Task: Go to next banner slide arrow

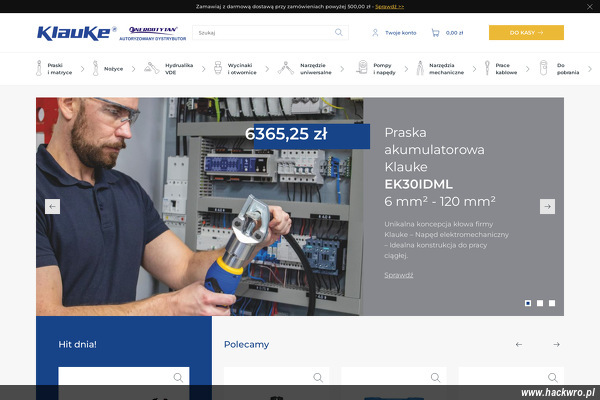Action: [x=547, y=206]
